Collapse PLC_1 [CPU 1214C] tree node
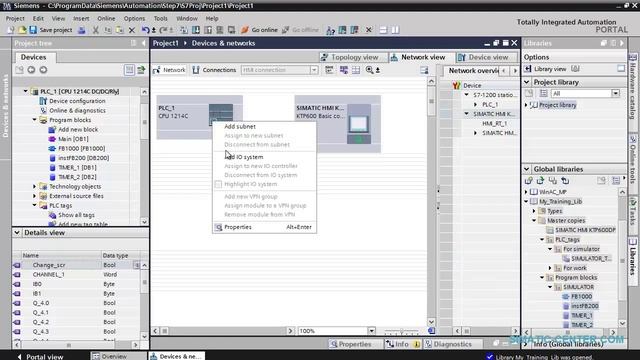 [x=26, y=91]
